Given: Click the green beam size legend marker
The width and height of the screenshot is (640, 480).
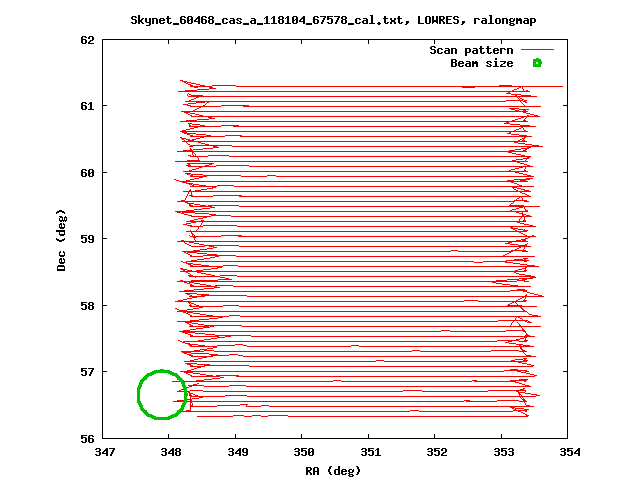Looking at the screenshot, I should pyautogui.click(x=537, y=63).
